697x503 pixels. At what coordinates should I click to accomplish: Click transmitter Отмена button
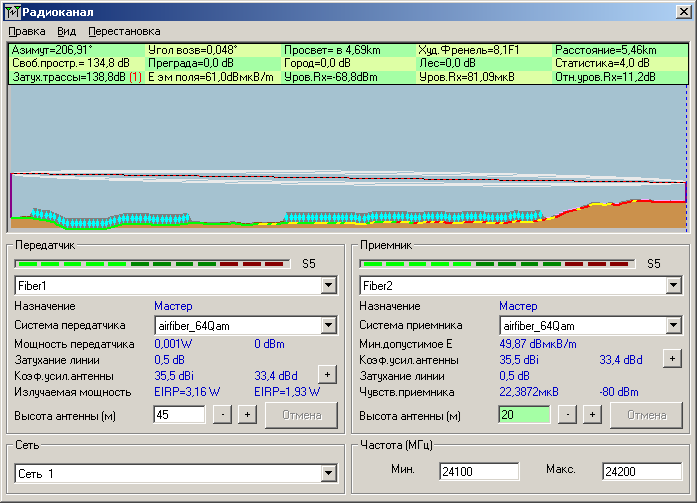point(301,415)
